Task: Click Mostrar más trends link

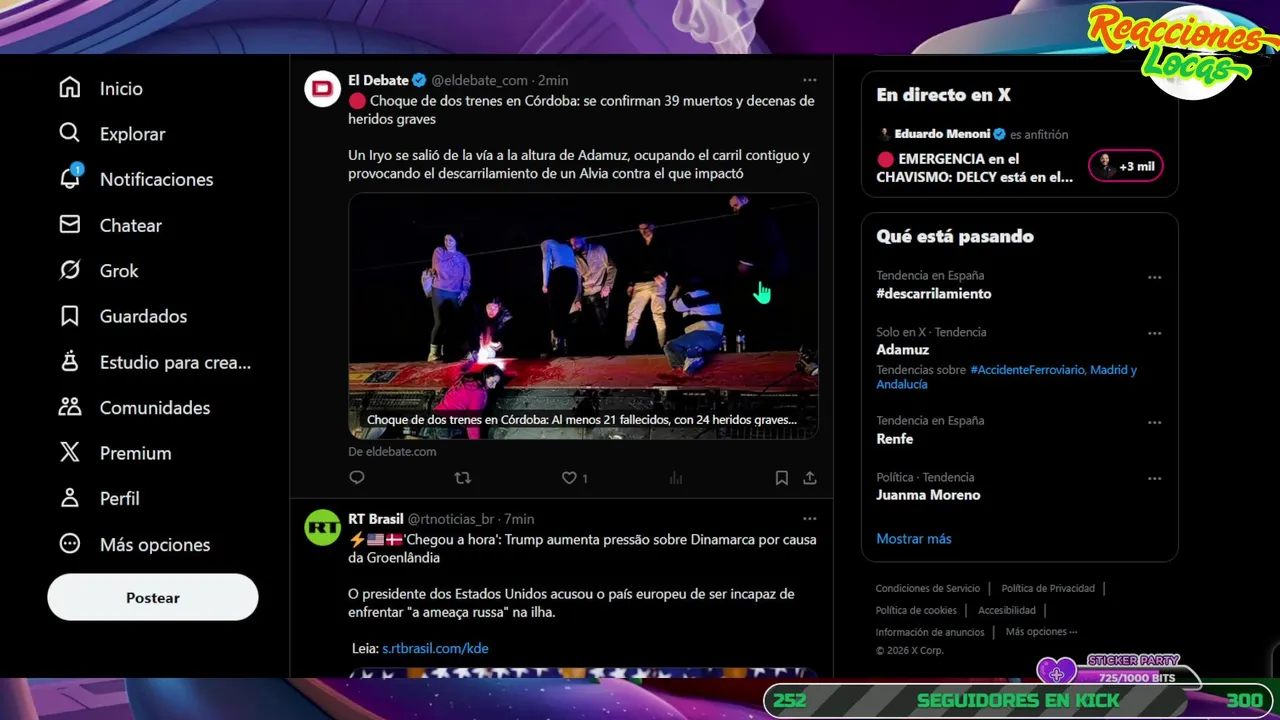Action: tap(913, 538)
